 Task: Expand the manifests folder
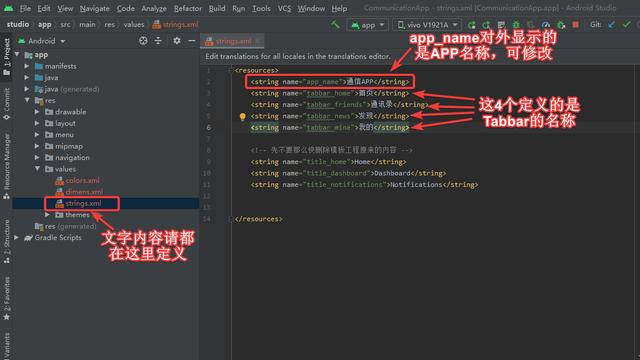(x=27, y=66)
